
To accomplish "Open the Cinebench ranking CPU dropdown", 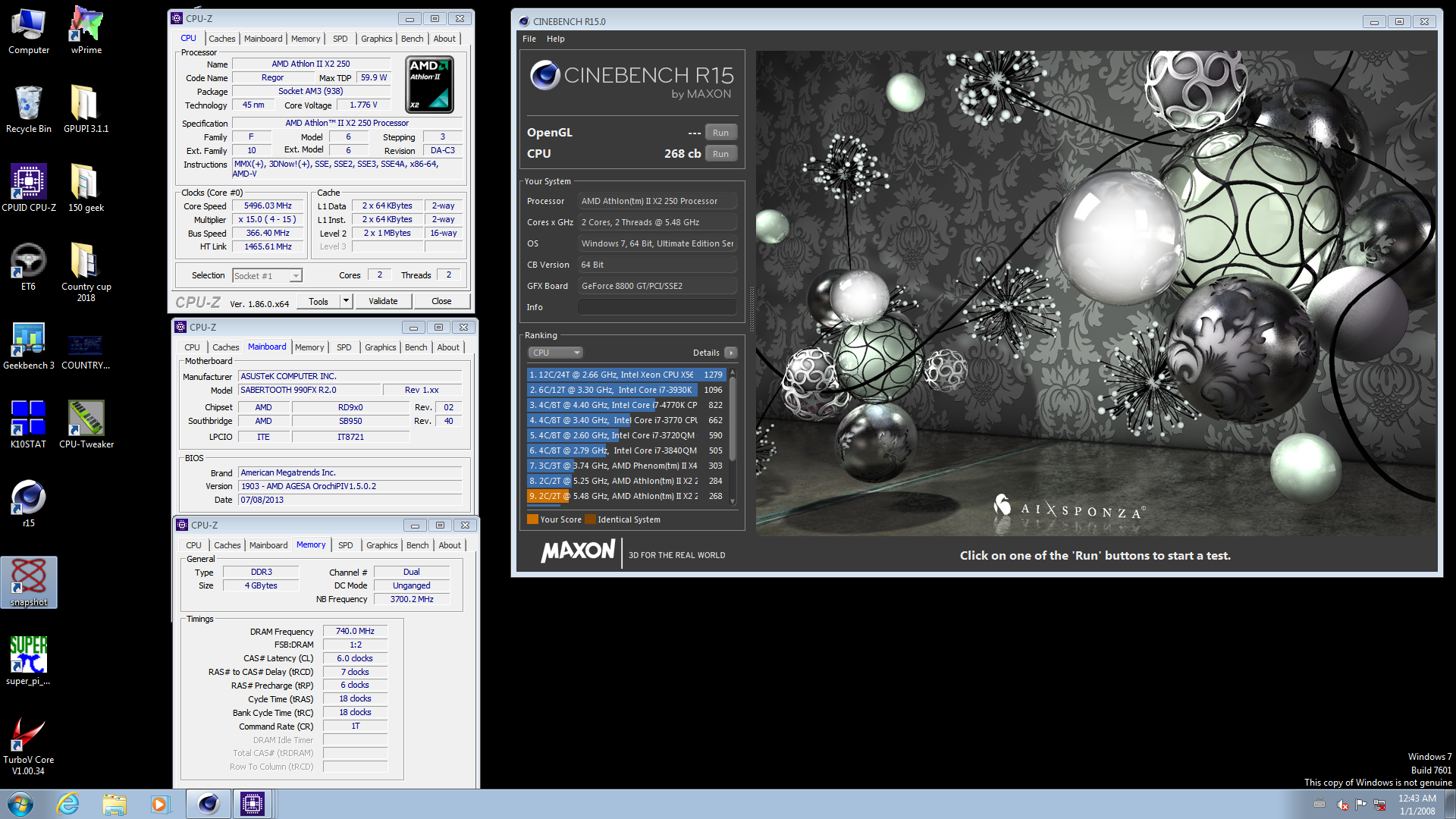I will 555,353.
